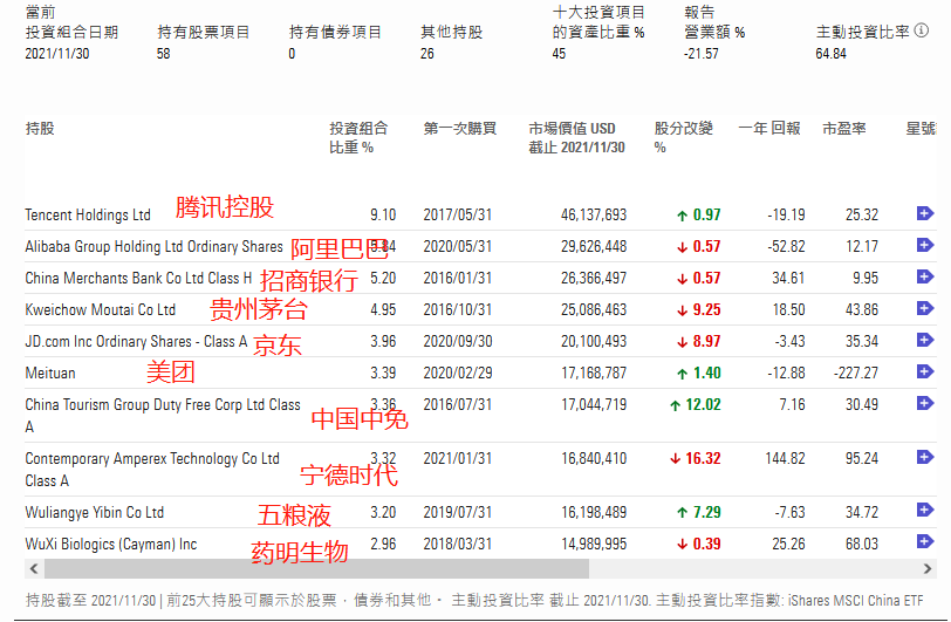The height and width of the screenshot is (622, 951).
Task: Open Meituan holding link
Action: [x=50, y=373]
